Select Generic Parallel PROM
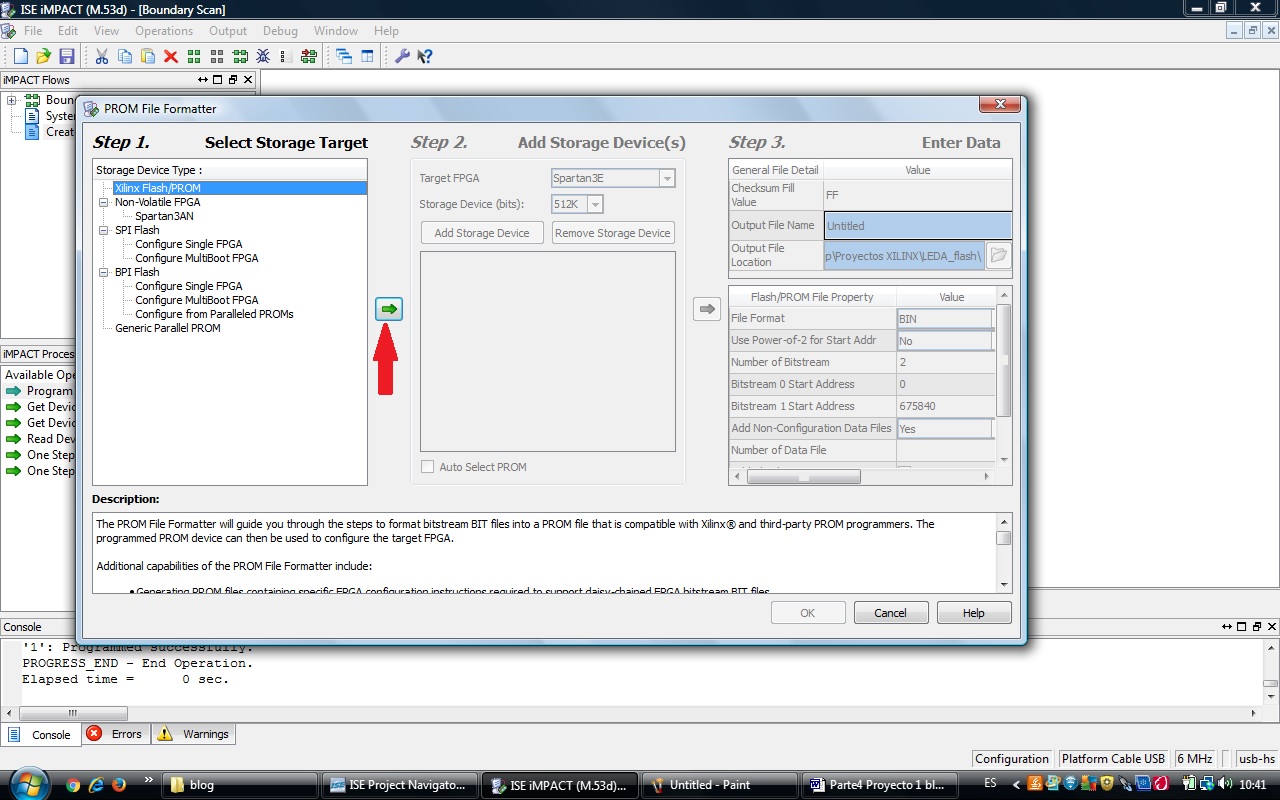This screenshot has height=800, width=1280. [x=168, y=328]
